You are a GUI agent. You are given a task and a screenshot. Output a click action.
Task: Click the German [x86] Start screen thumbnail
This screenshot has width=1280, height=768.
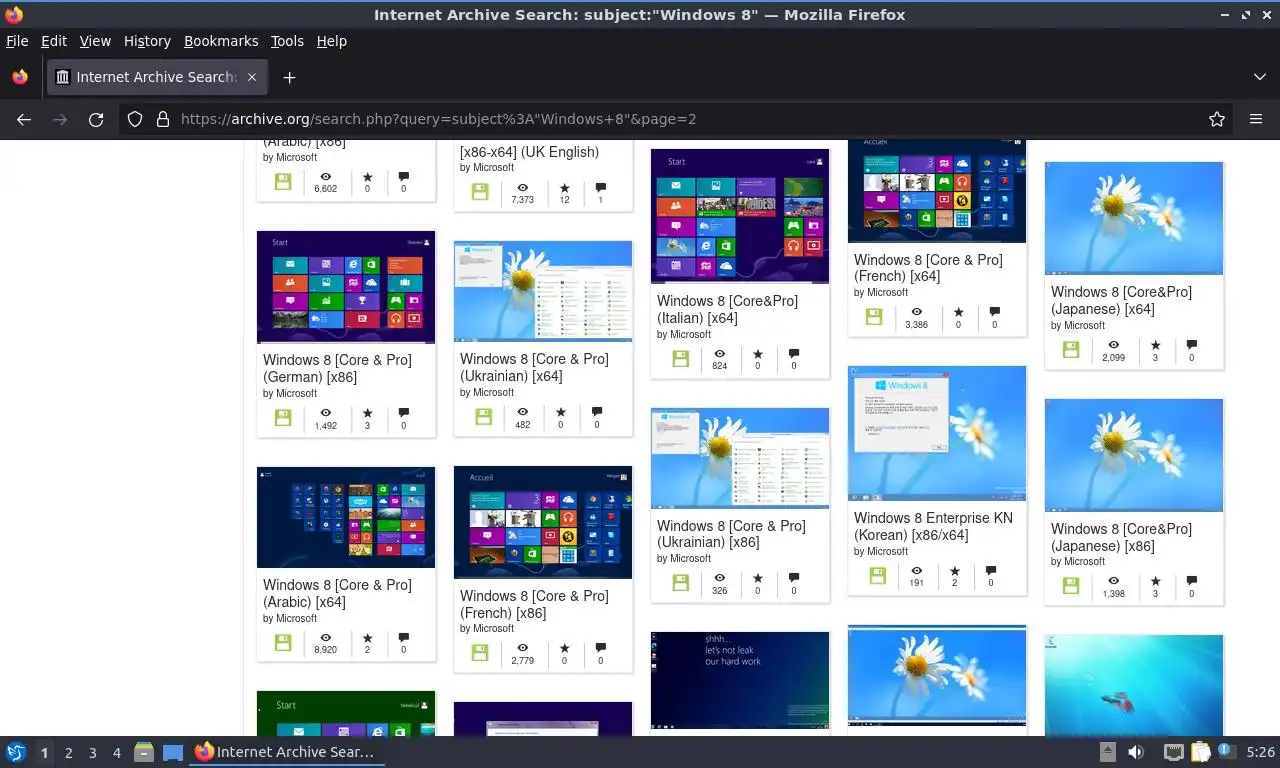(346, 287)
